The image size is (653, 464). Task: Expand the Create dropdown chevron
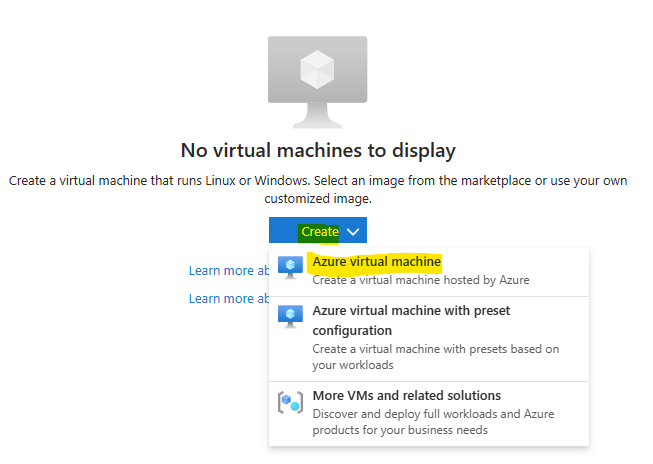(353, 232)
